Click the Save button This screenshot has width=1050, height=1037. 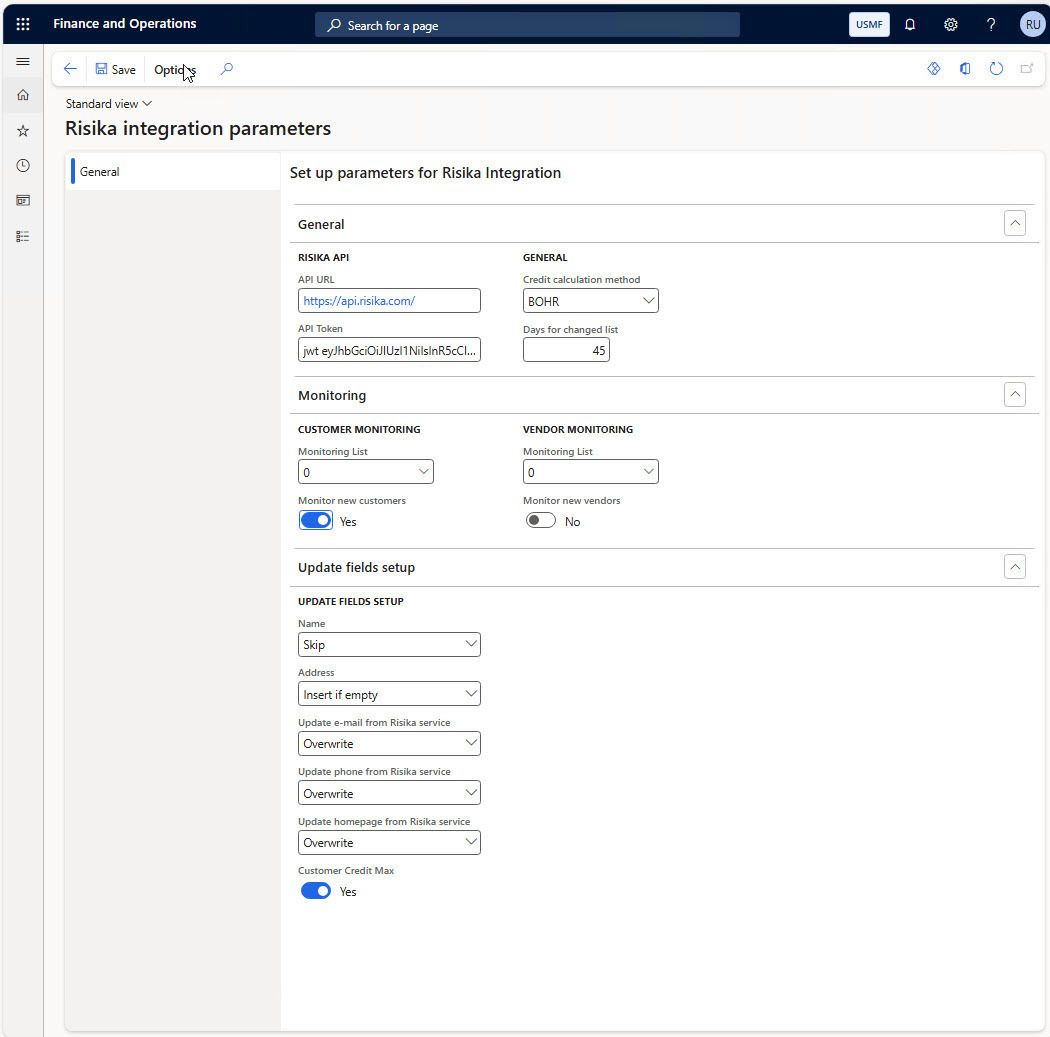tap(115, 70)
